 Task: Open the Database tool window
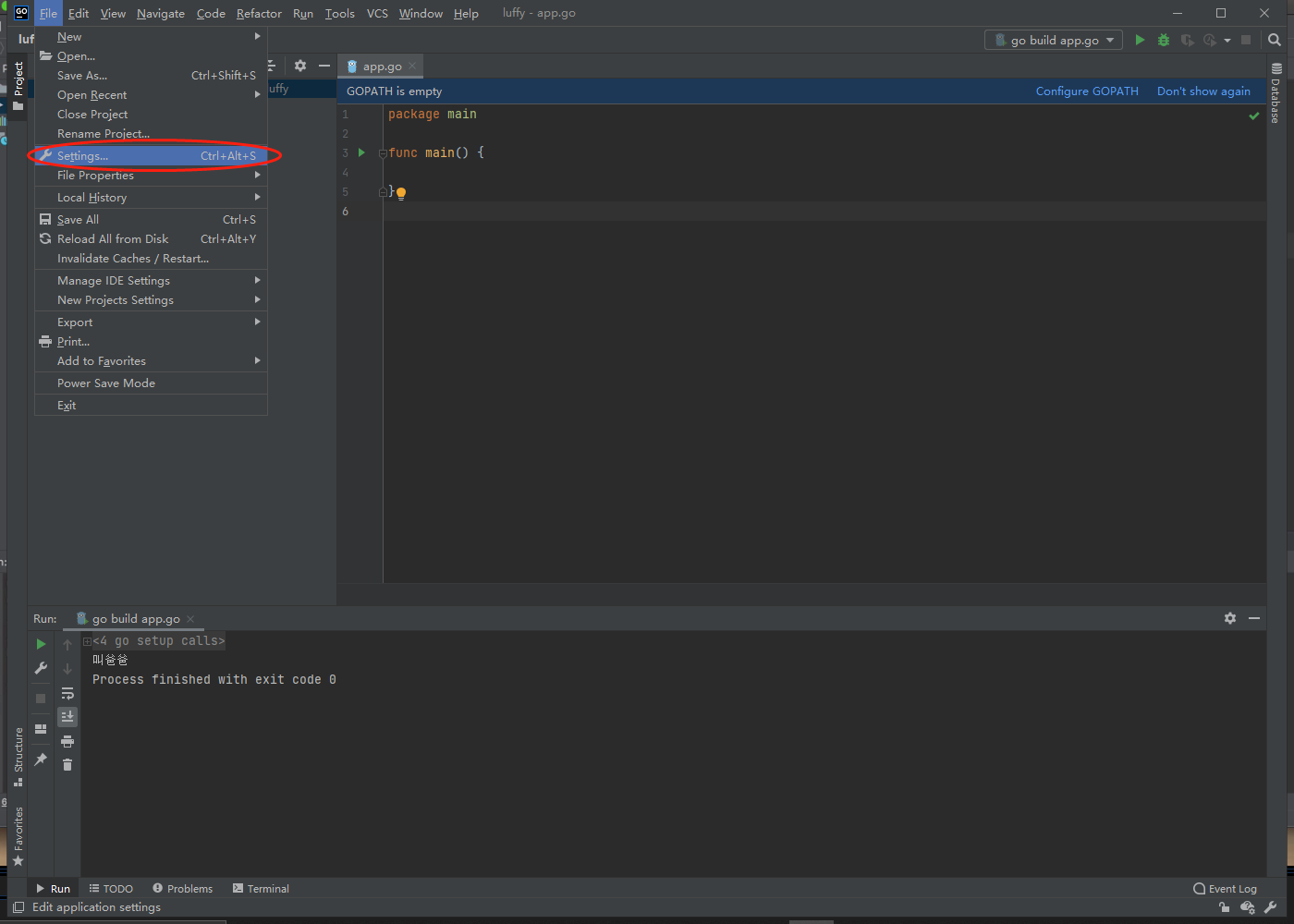pos(1276,93)
